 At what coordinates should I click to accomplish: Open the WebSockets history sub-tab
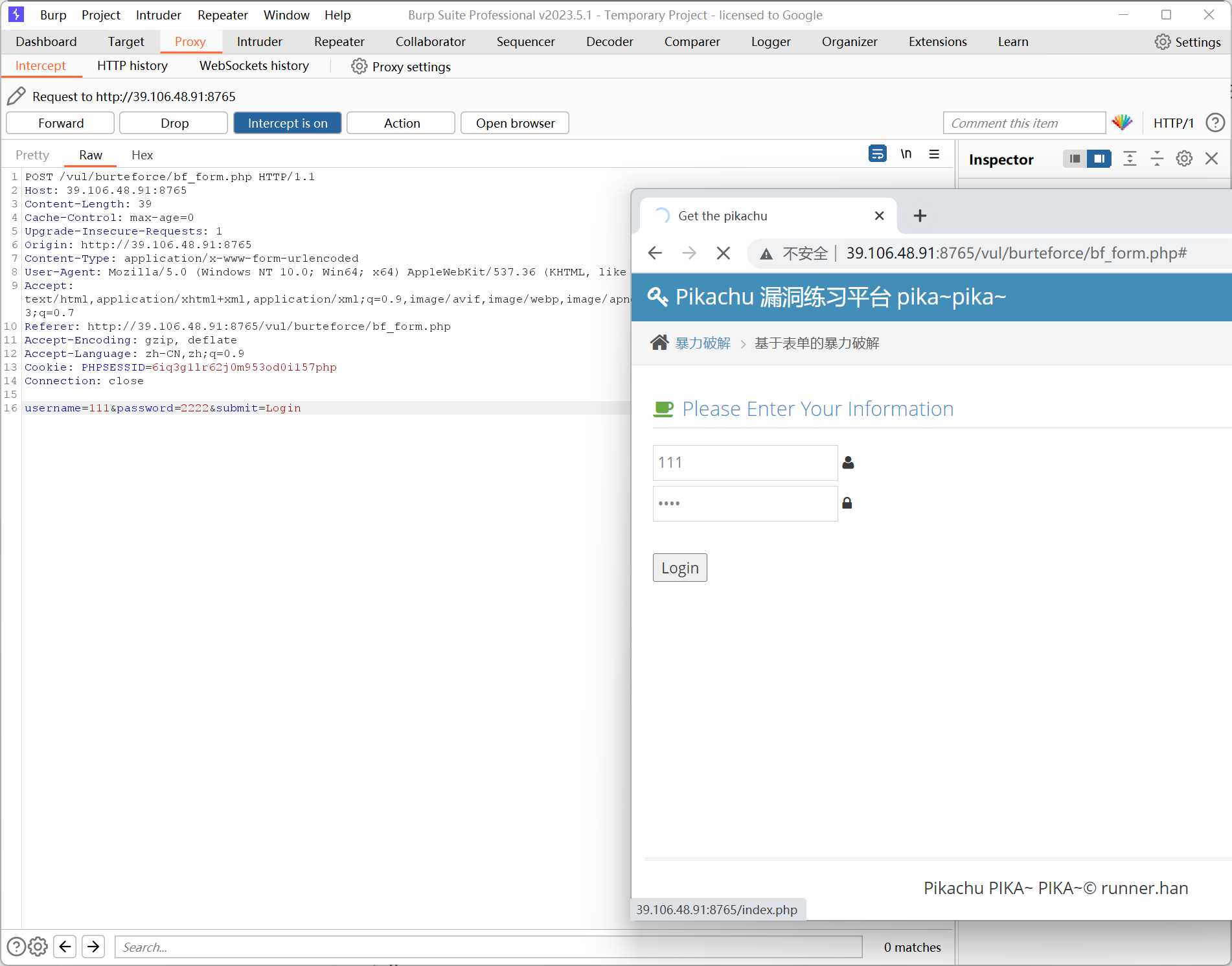pos(254,66)
